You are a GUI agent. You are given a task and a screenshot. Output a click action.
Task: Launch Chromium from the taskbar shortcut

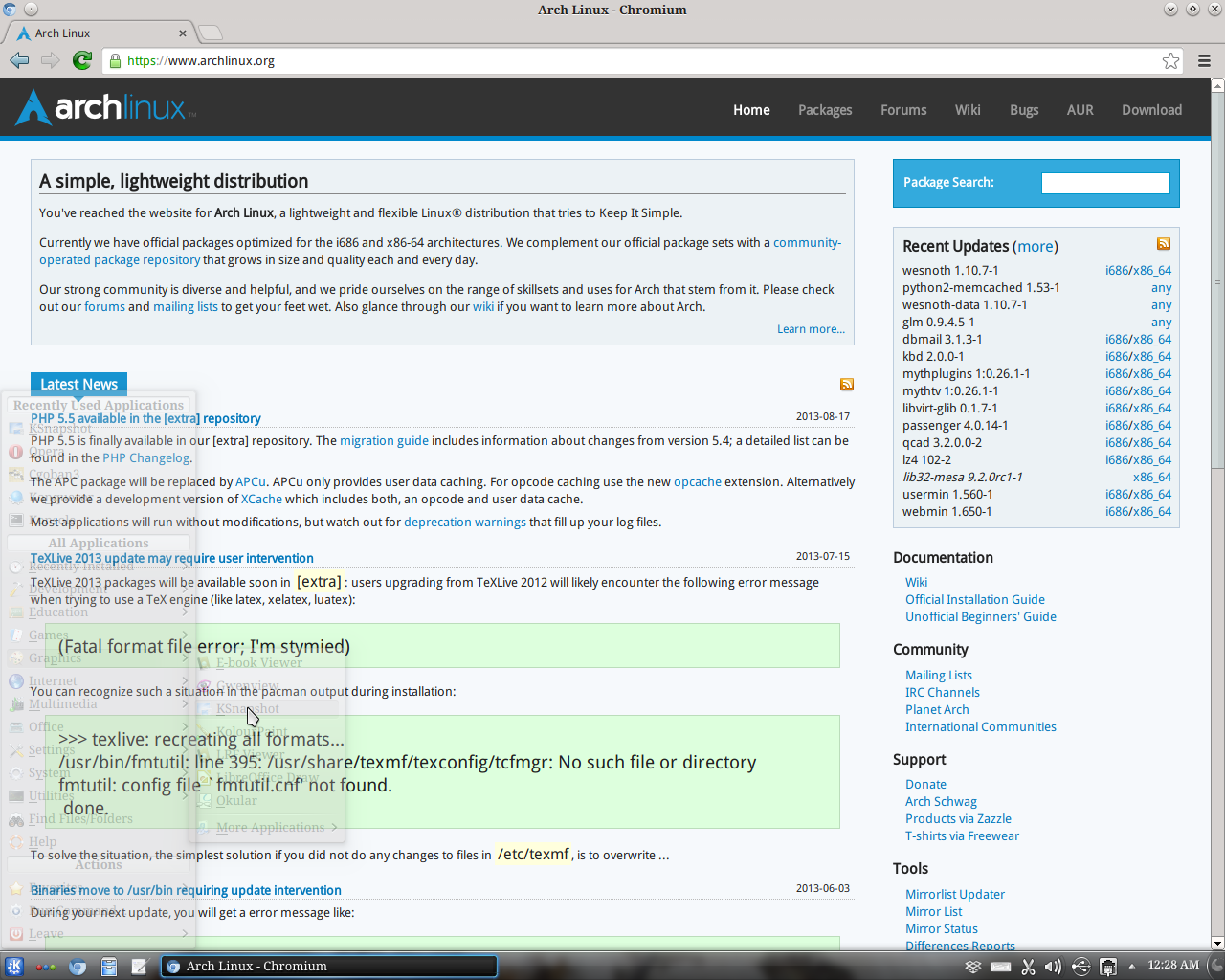point(78,967)
